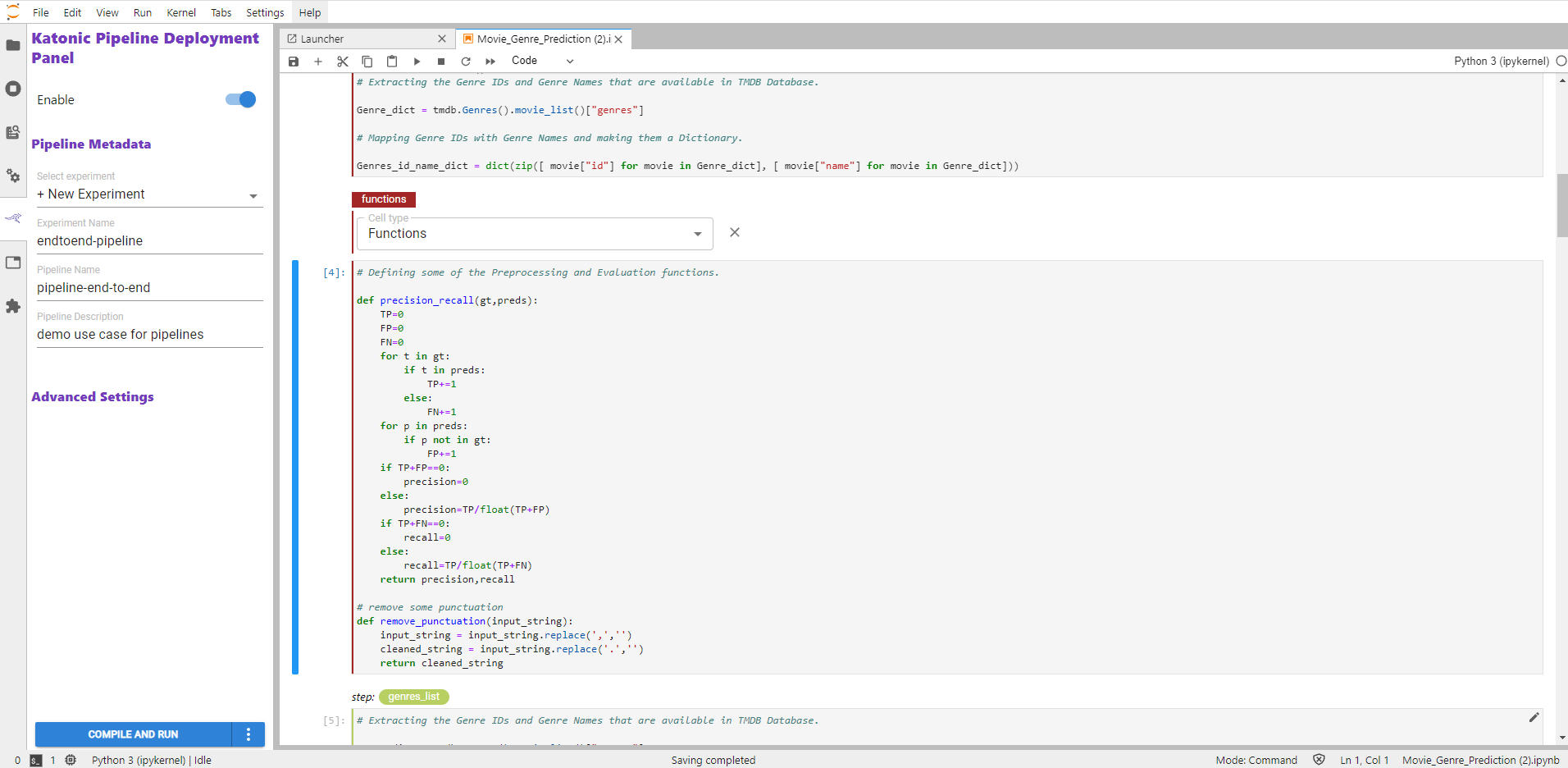1568x768 pixels.
Task: Click the kernel status circle indicator
Action: click(1561, 61)
